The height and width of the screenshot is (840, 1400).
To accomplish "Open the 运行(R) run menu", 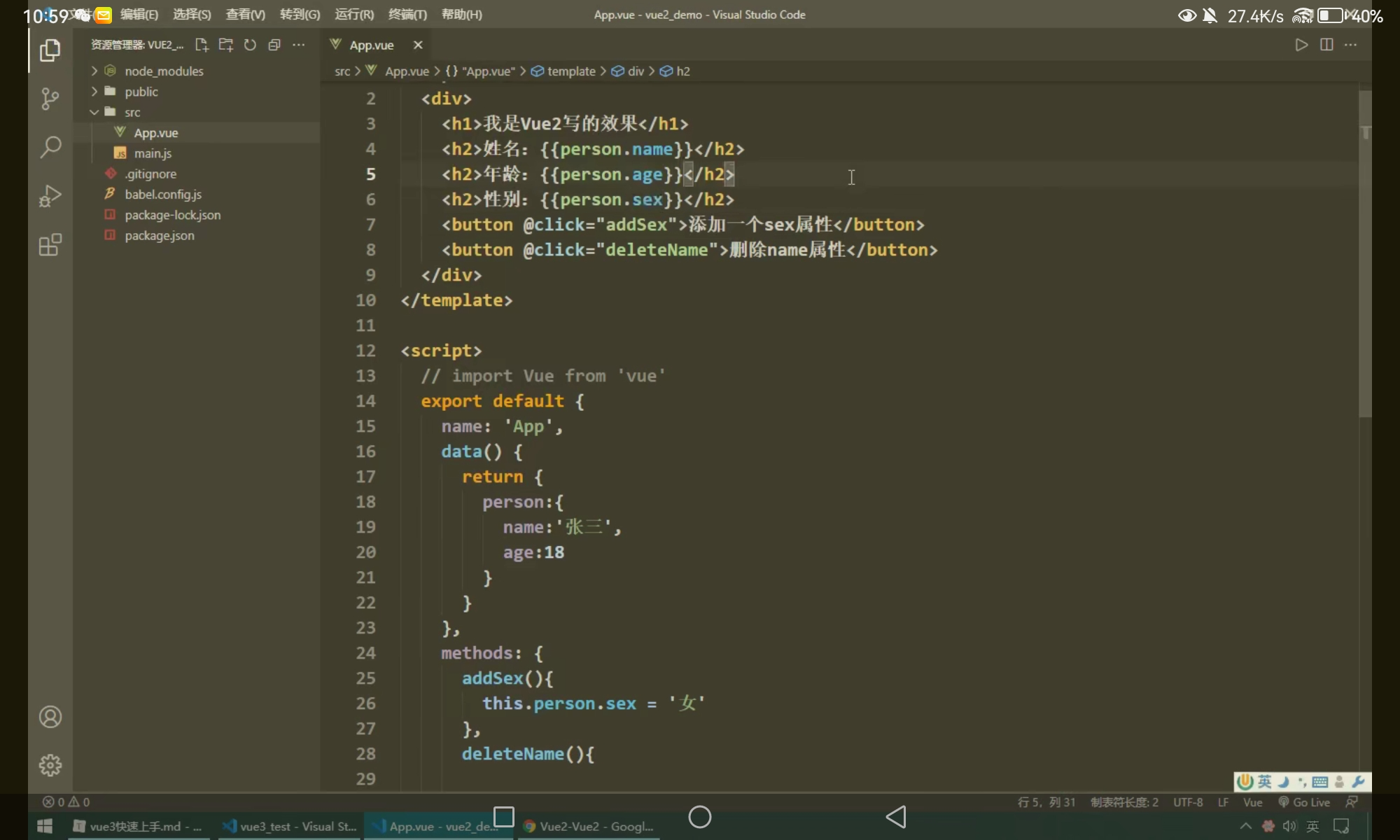I will pos(354,15).
